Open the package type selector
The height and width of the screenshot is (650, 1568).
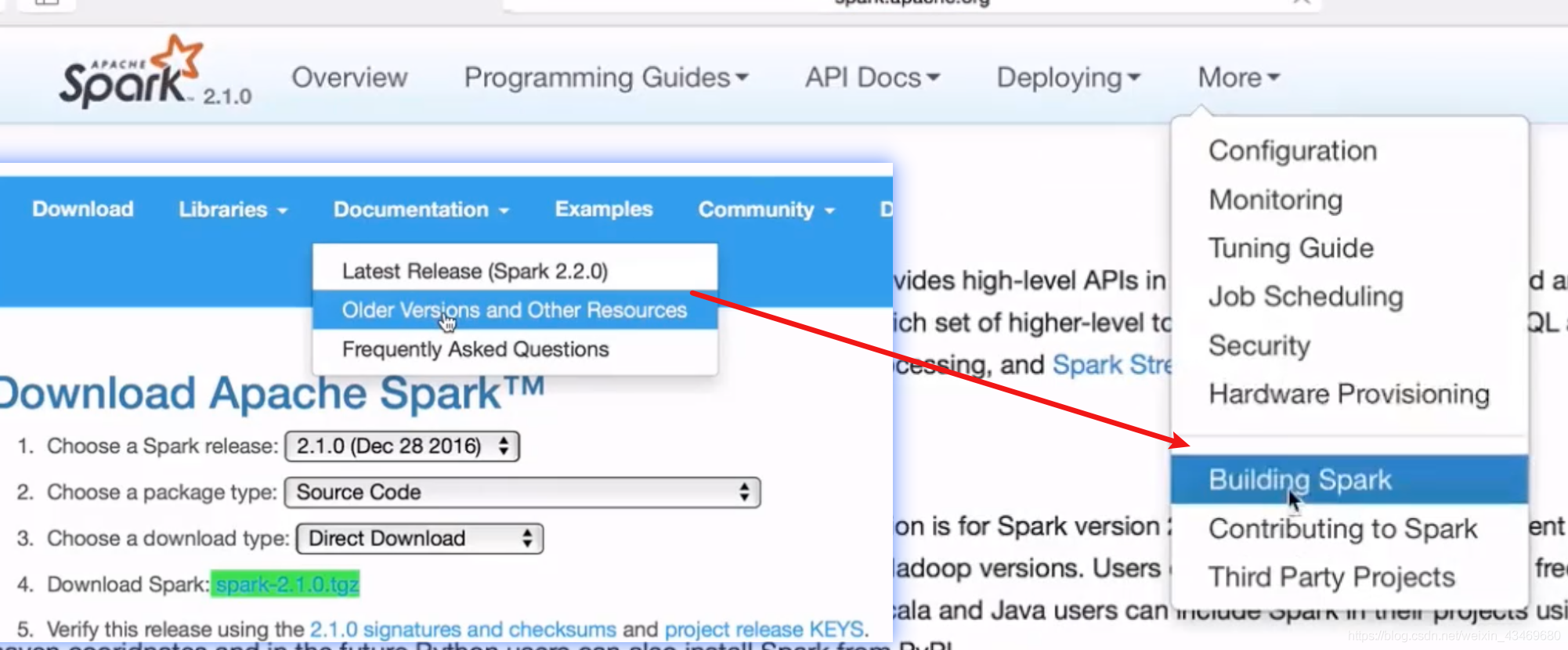522,493
